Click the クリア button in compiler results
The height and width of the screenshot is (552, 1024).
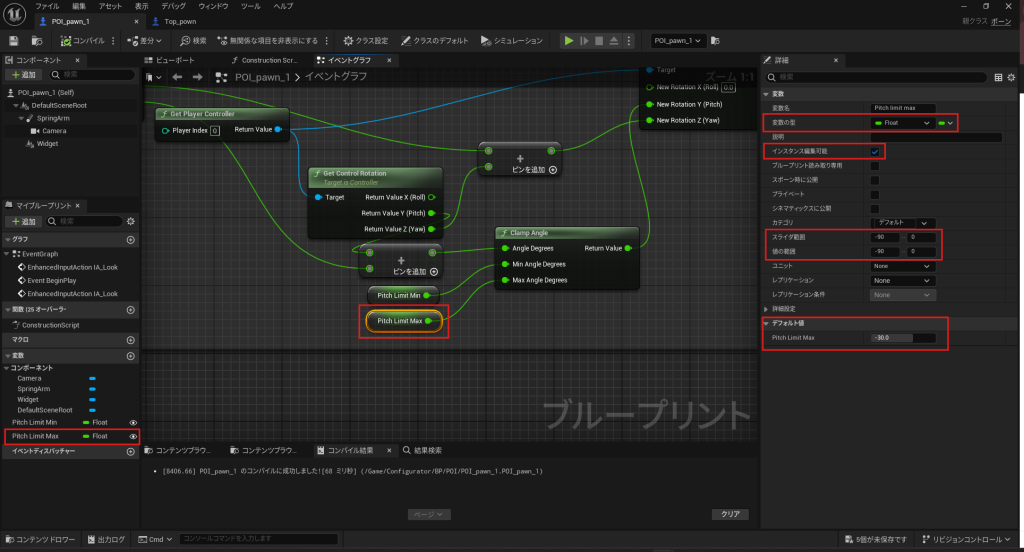[729, 514]
